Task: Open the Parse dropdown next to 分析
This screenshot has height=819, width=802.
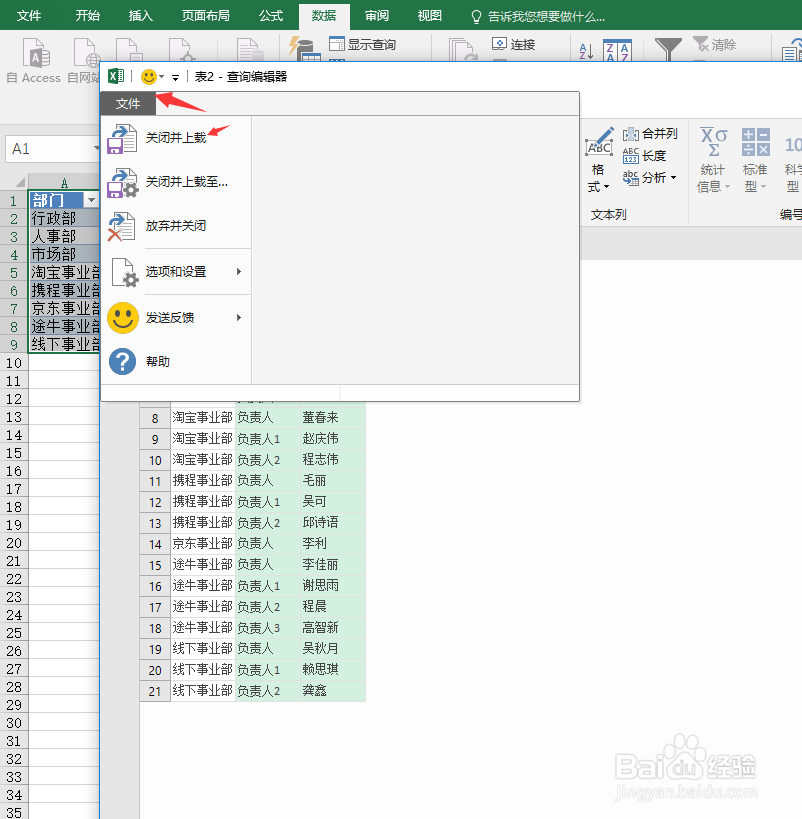Action: [673, 178]
